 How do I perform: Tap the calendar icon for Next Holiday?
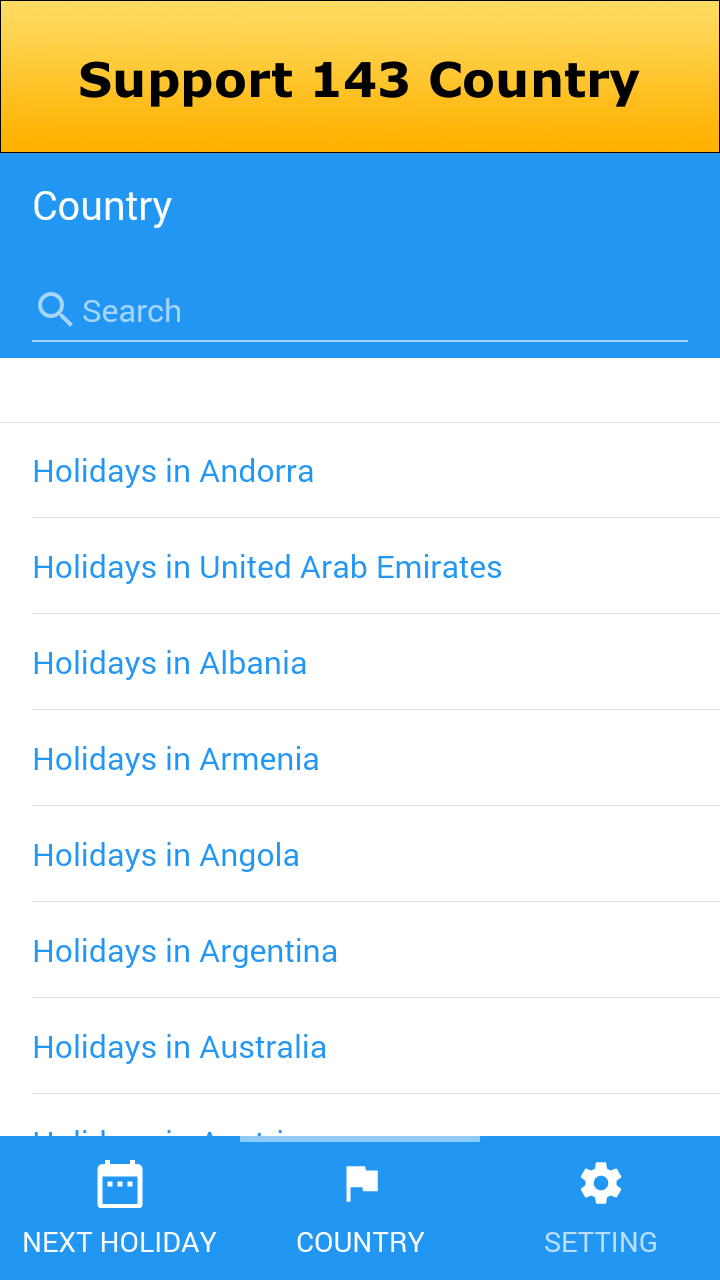120,1185
